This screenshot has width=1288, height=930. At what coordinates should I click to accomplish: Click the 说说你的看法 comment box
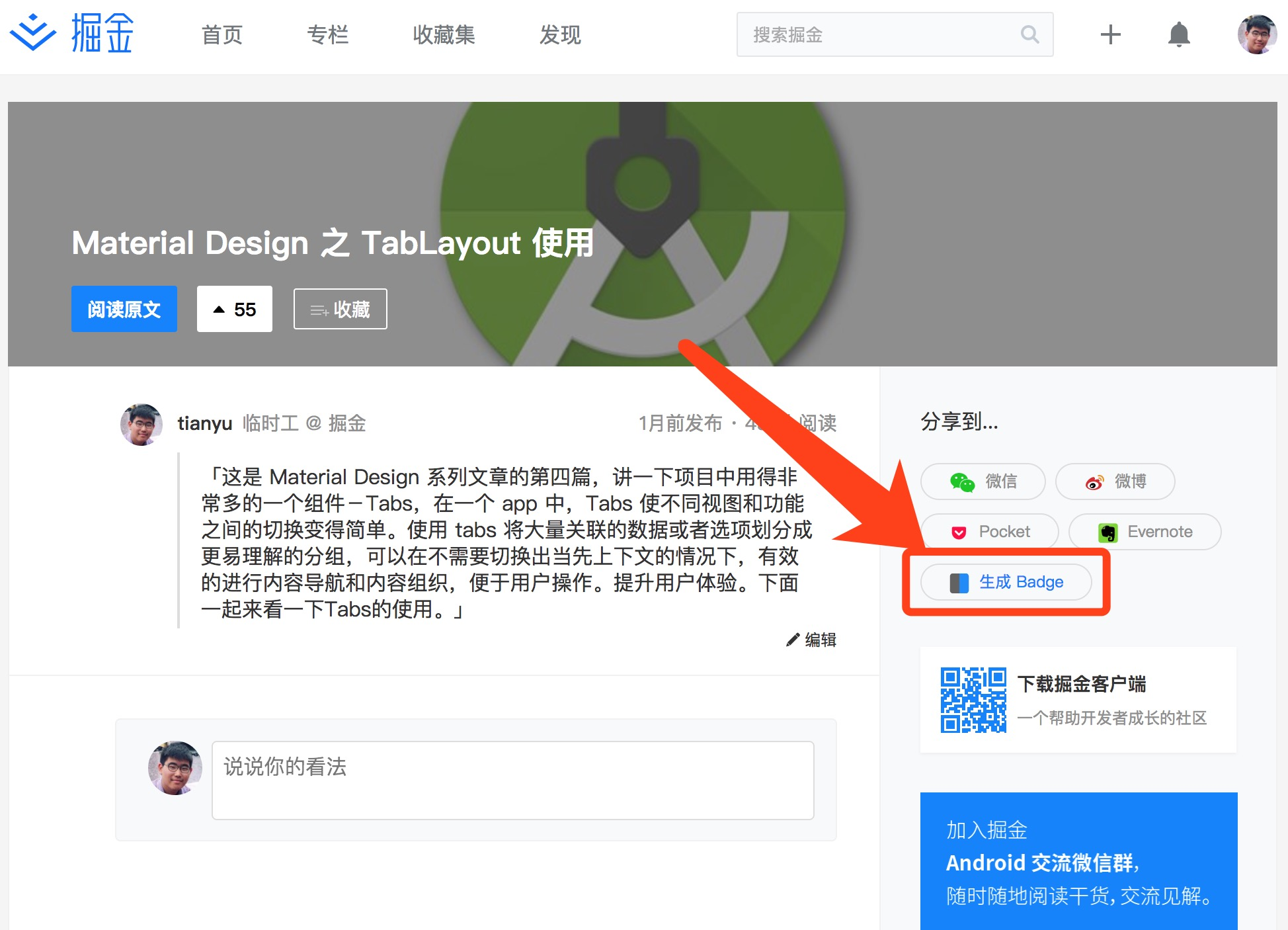[512, 780]
